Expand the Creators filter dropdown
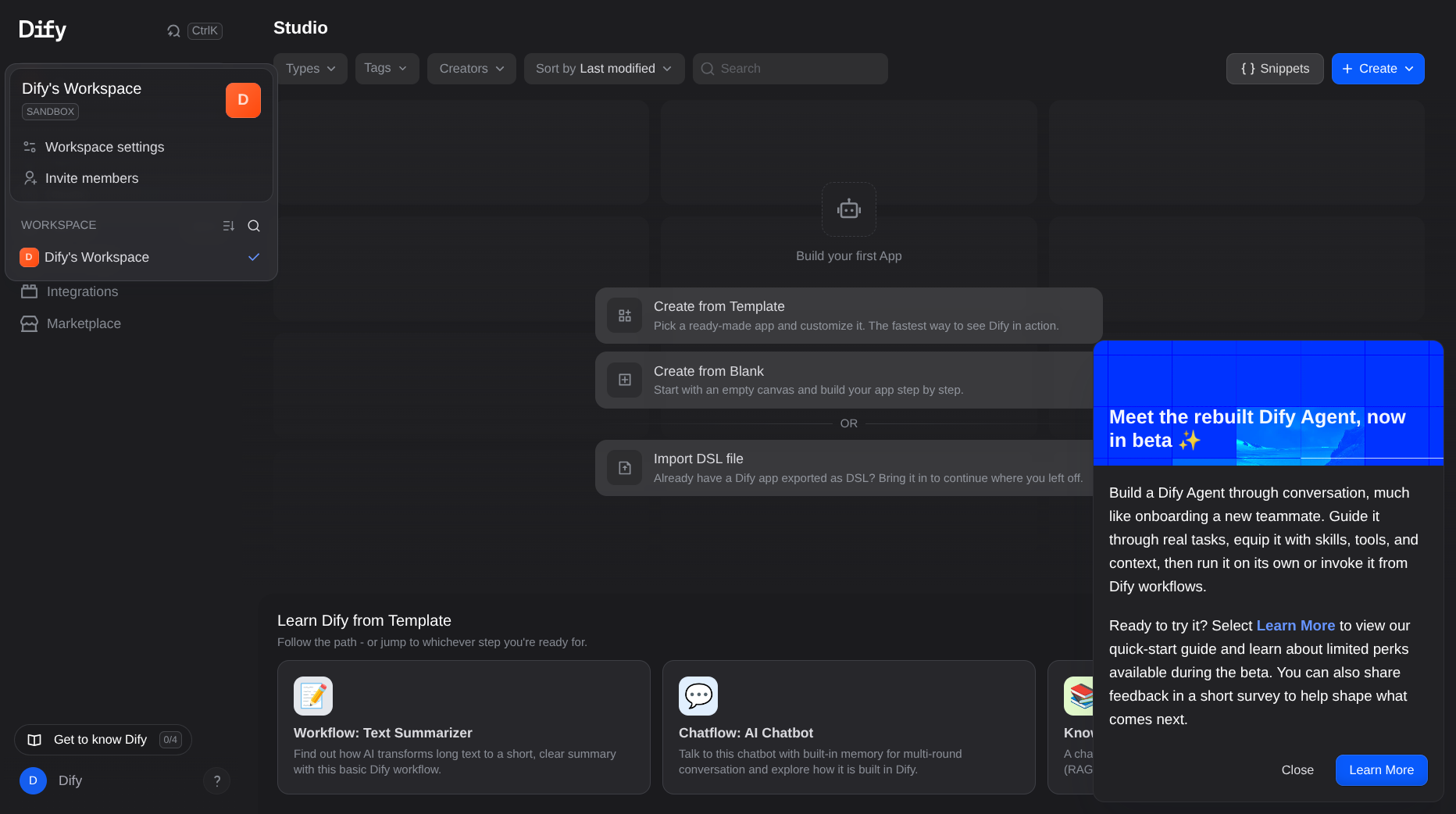 (x=471, y=69)
